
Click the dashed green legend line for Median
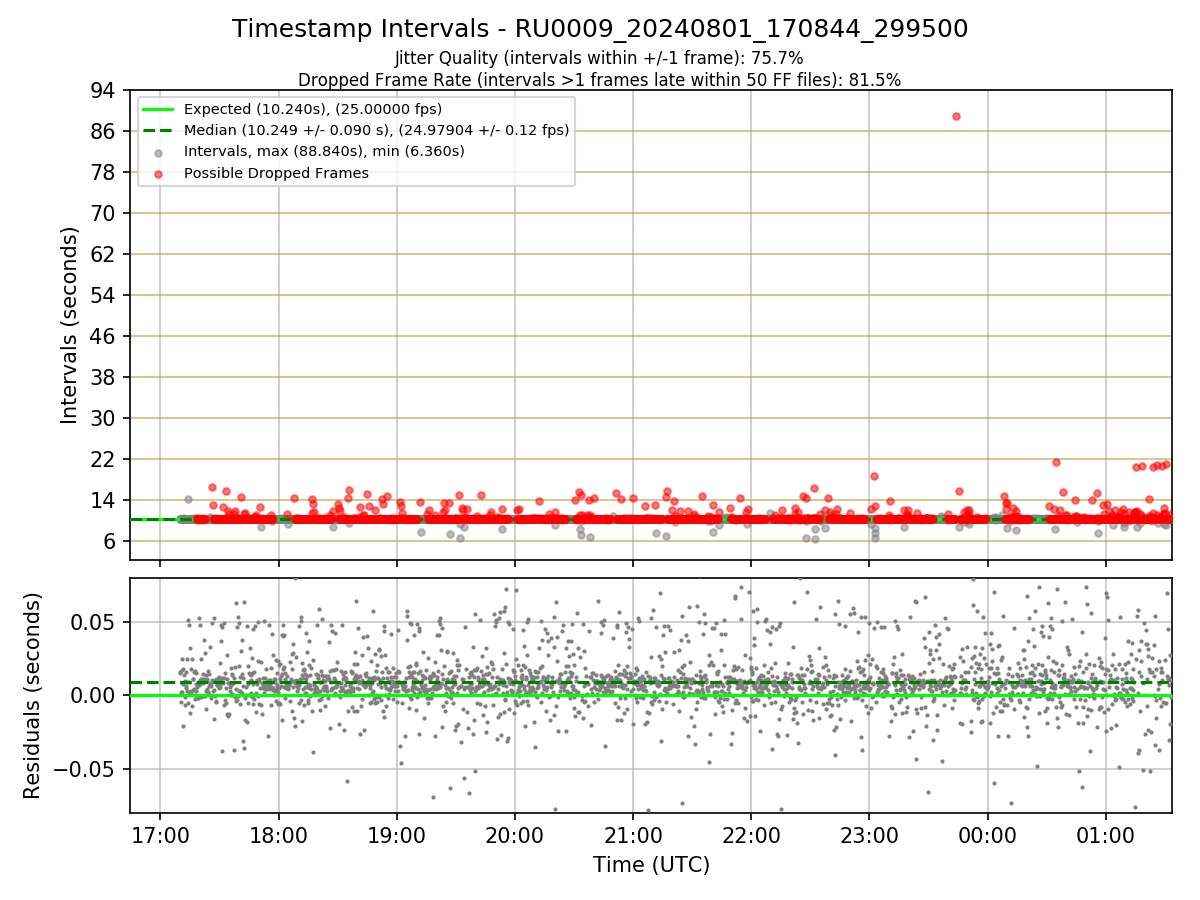pyautogui.click(x=159, y=131)
